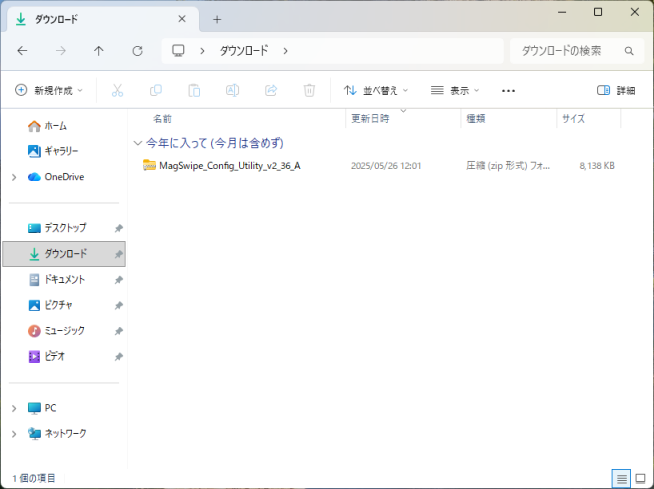Open the 並べ替え sort dropdown
Image resolution: width=654 pixels, height=489 pixels.
[375, 90]
